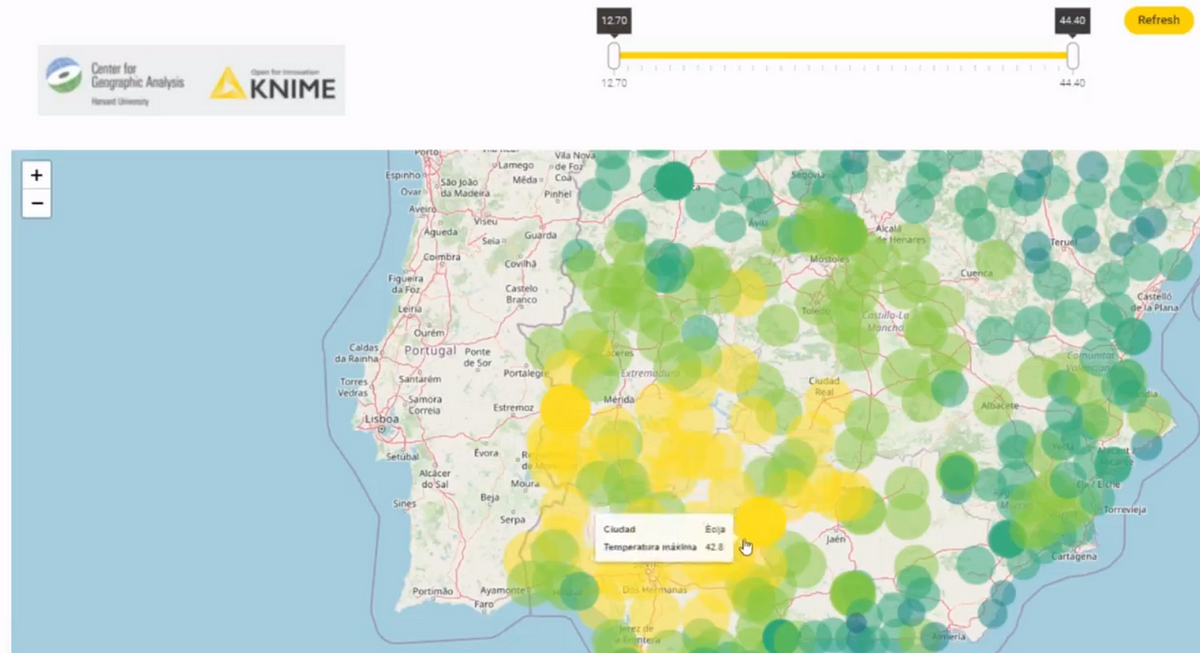Zoom in the map with the plus button

[36, 175]
